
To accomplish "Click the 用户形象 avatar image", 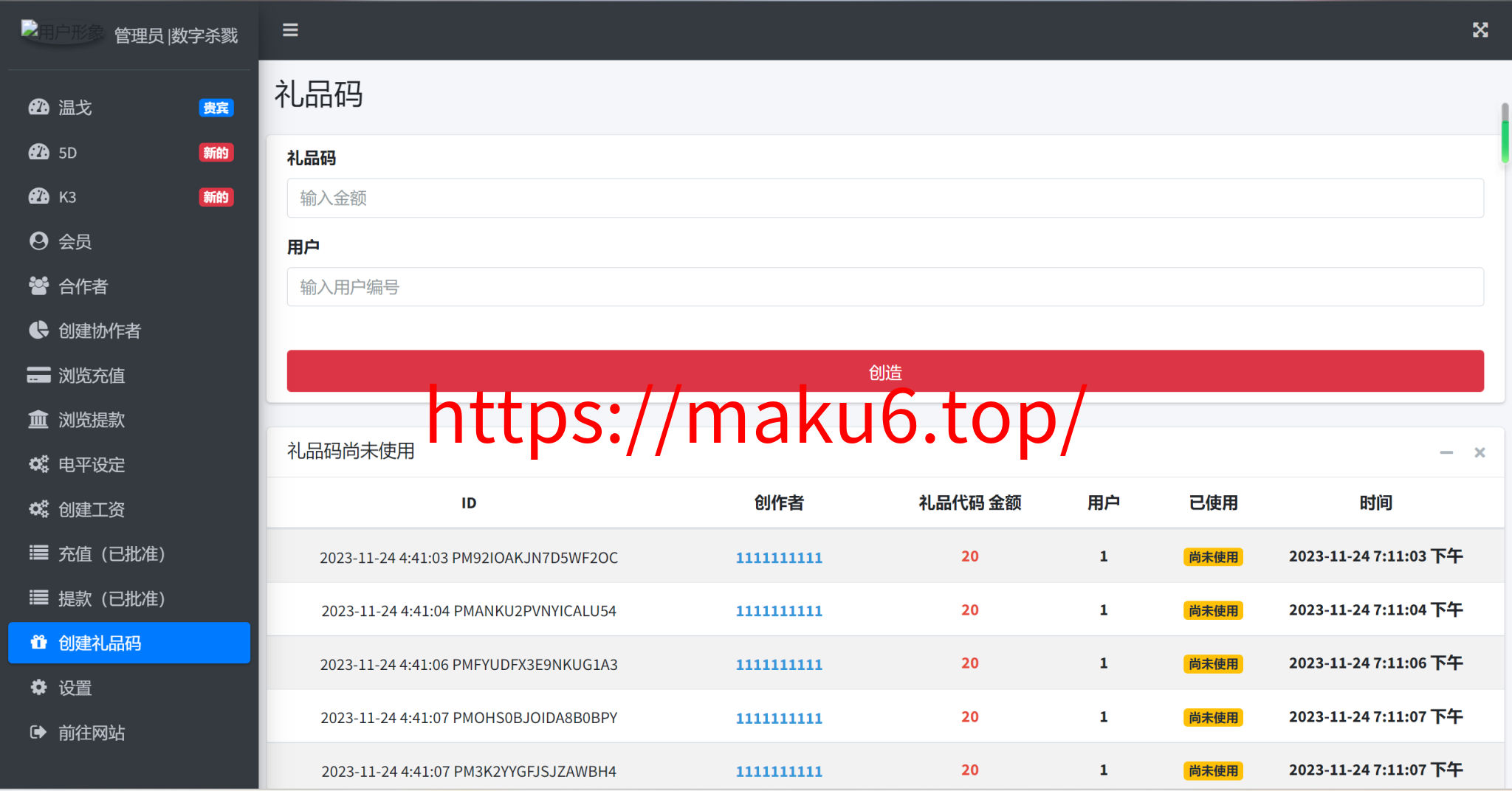I will pos(63,32).
